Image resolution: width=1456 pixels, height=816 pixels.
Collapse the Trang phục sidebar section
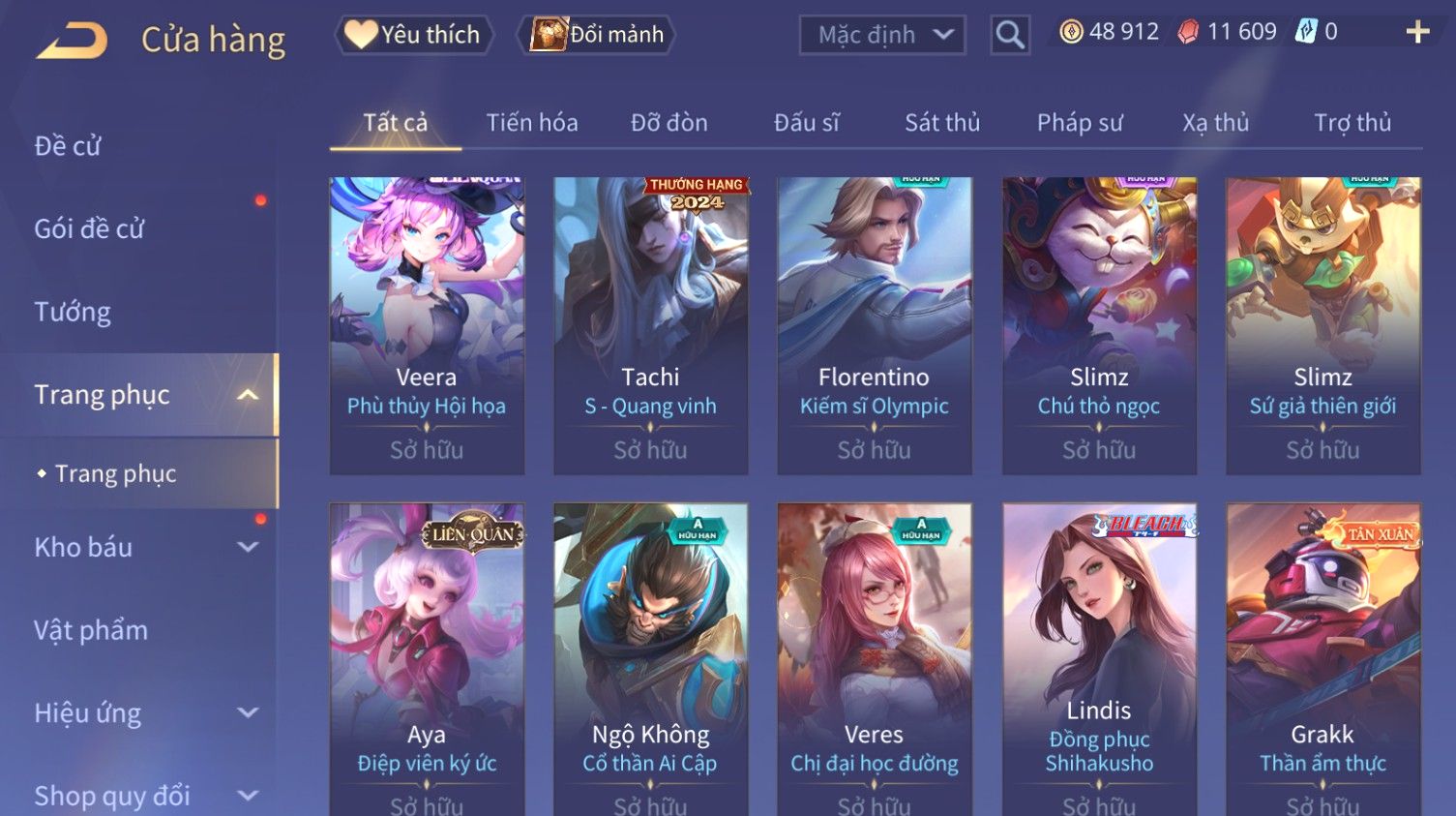tap(248, 395)
